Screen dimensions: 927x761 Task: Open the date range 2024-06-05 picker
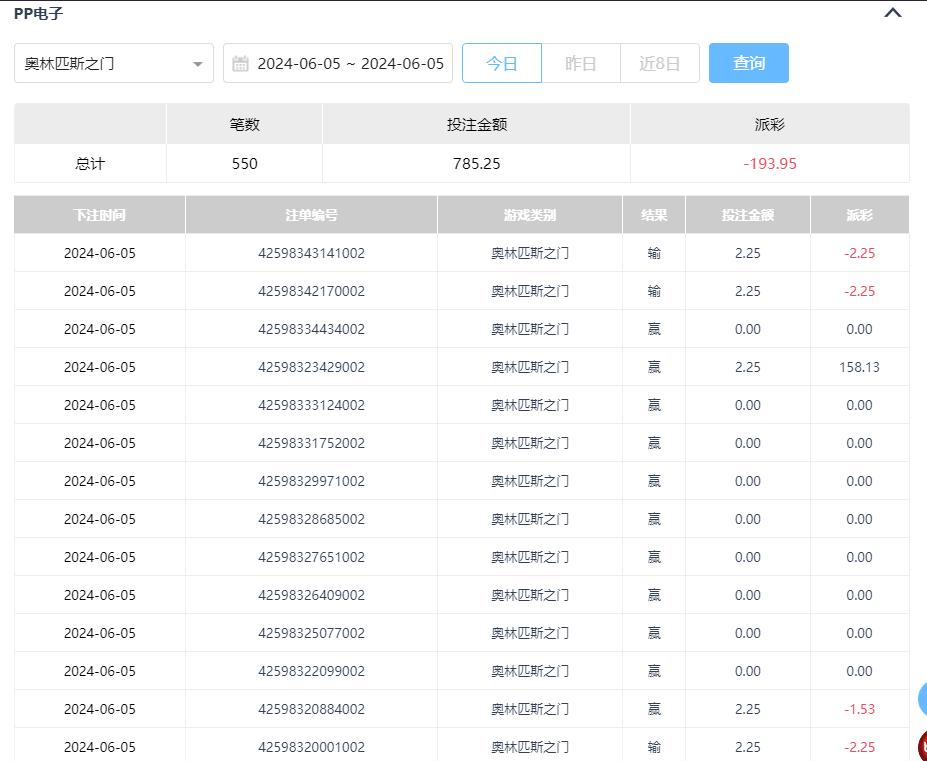(350, 63)
